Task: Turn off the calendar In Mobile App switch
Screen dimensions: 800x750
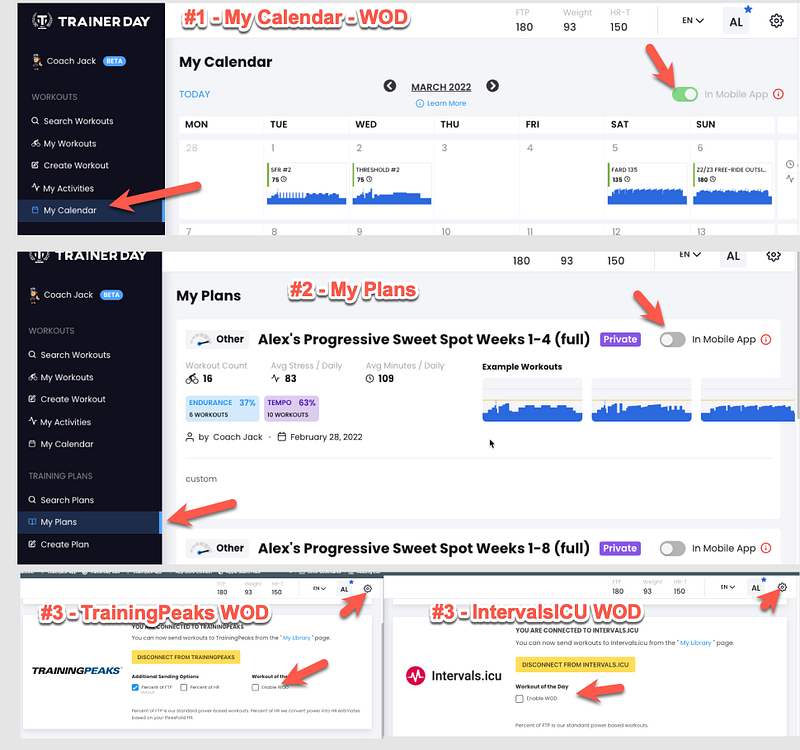Action: 685,94
